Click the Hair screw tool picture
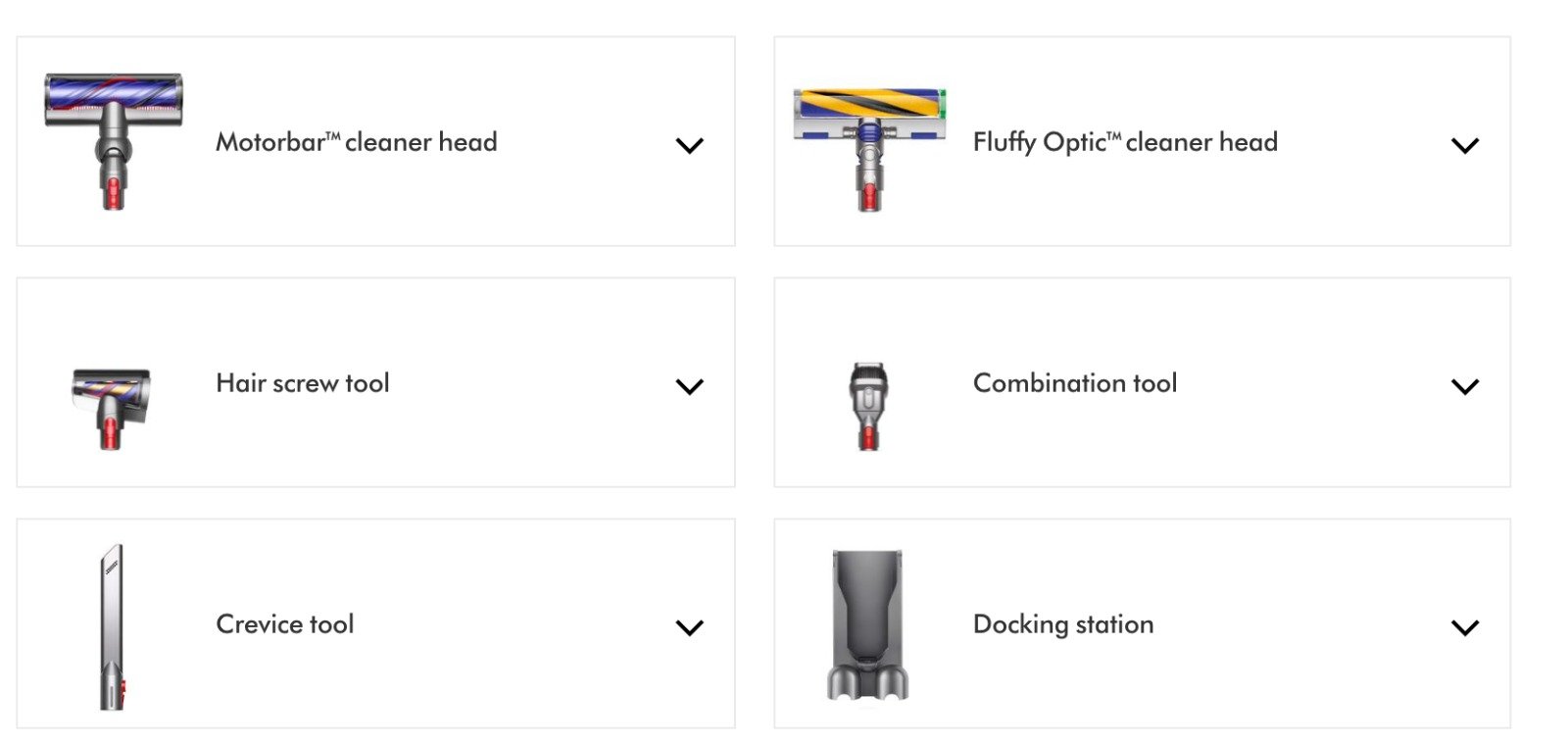This screenshot has width=1568, height=744. tap(111, 407)
